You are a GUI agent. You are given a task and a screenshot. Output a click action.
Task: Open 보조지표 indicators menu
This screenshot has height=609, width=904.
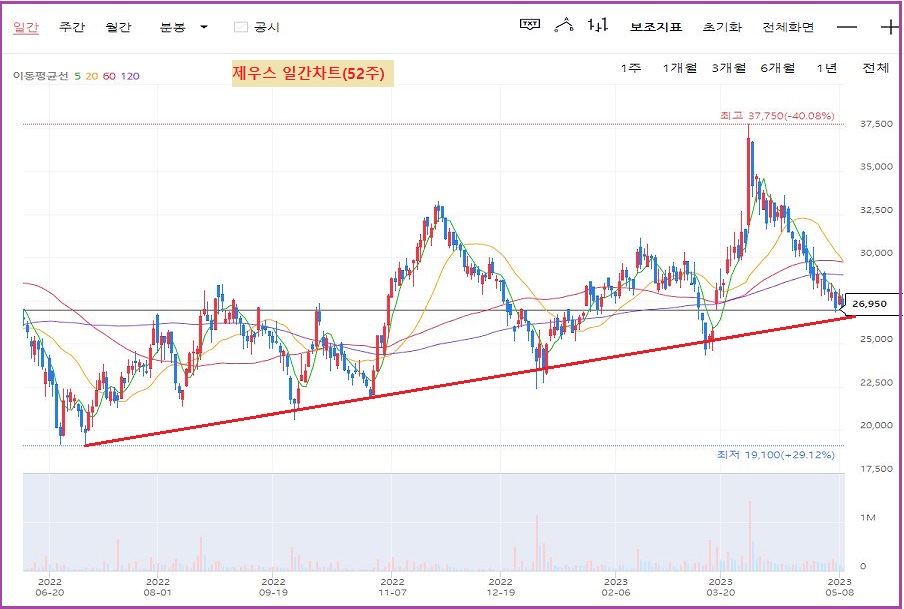point(656,27)
